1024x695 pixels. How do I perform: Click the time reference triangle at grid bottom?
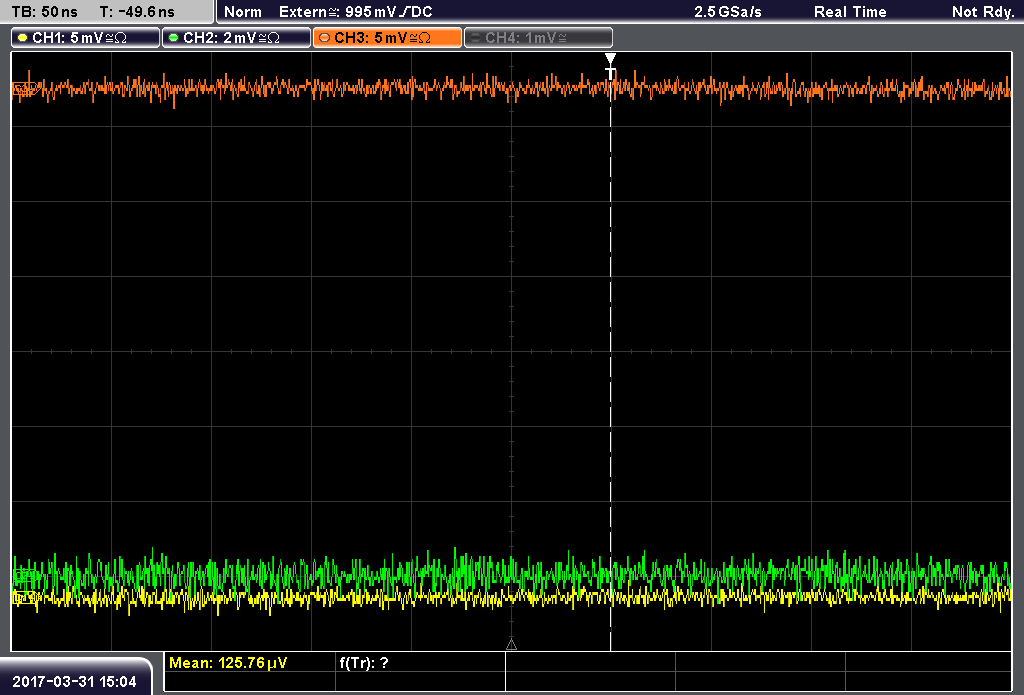[x=511, y=645]
